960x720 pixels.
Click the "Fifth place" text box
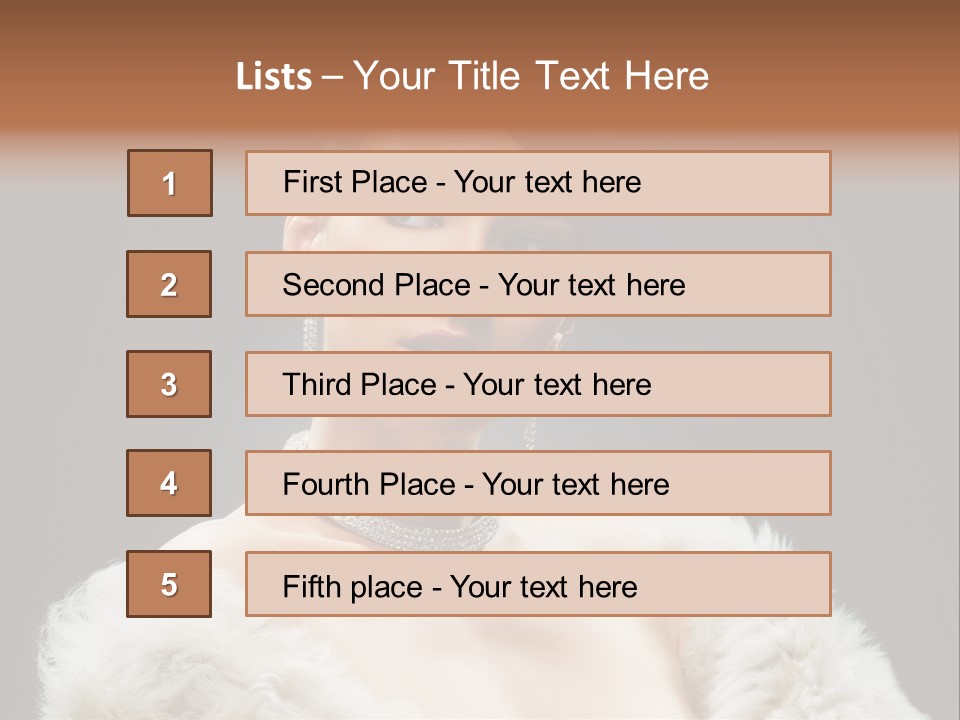pos(538,584)
